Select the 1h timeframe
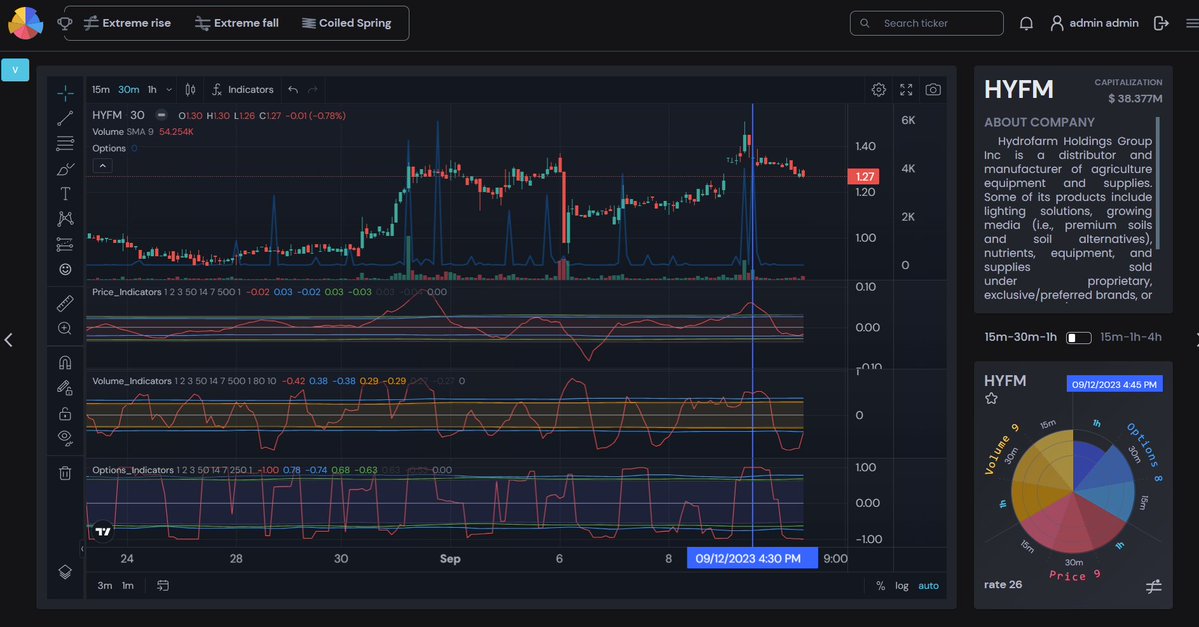The height and width of the screenshot is (627, 1199). 152,89
